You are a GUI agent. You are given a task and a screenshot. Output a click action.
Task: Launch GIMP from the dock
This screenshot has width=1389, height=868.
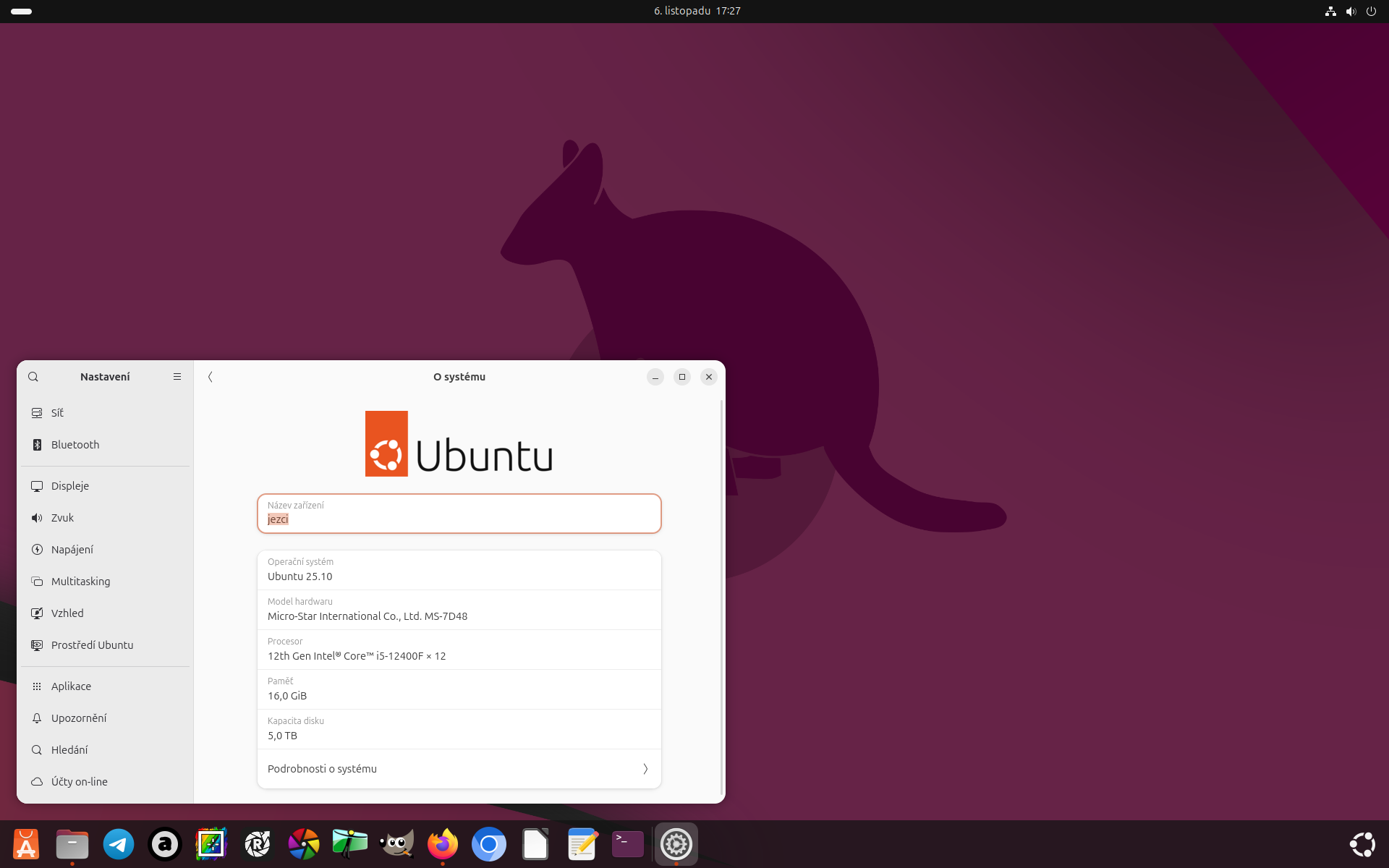[x=396, y=844]
